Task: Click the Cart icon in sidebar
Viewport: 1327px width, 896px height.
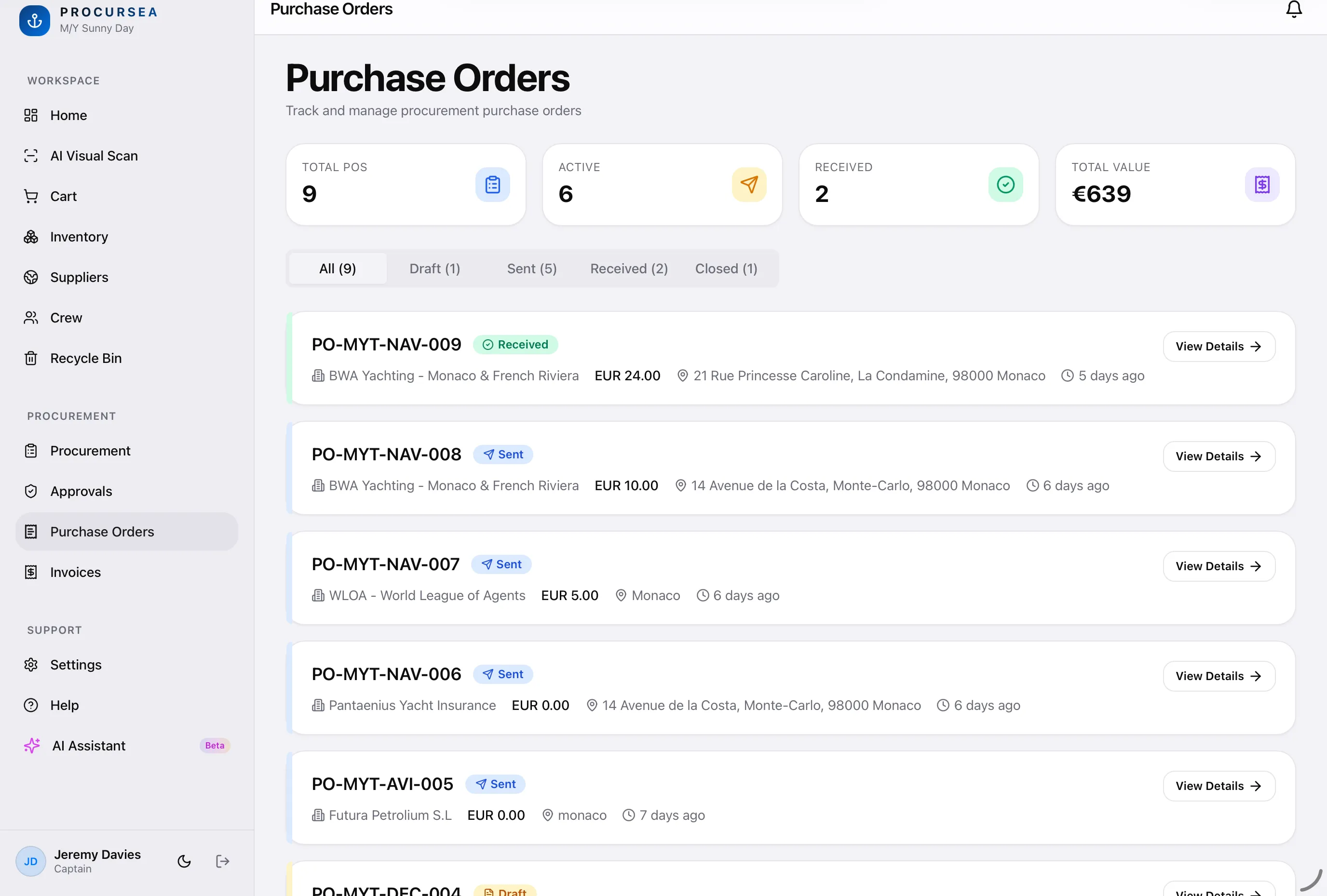Action: coord(31,196)
